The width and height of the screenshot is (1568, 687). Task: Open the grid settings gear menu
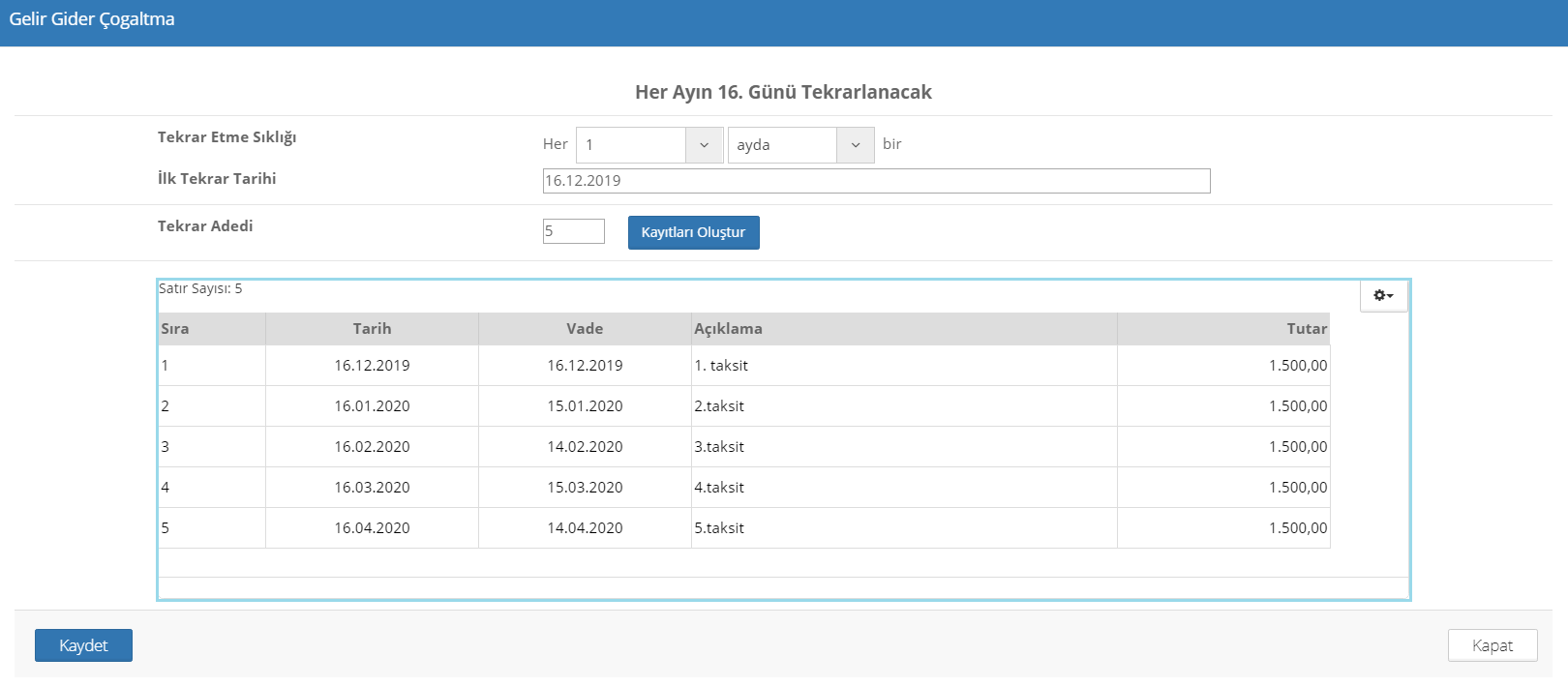[1383, 296]
